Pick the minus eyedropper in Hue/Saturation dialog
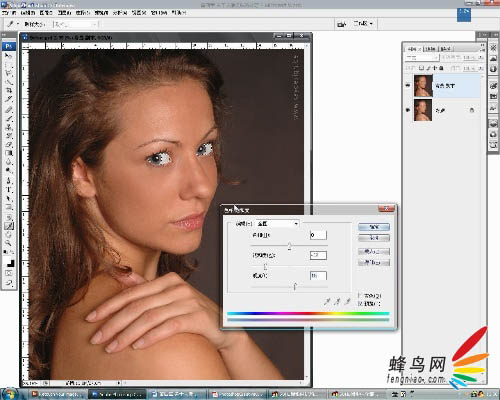The width and height of the screenshot is (500, 400). click(x=348, y=302)
